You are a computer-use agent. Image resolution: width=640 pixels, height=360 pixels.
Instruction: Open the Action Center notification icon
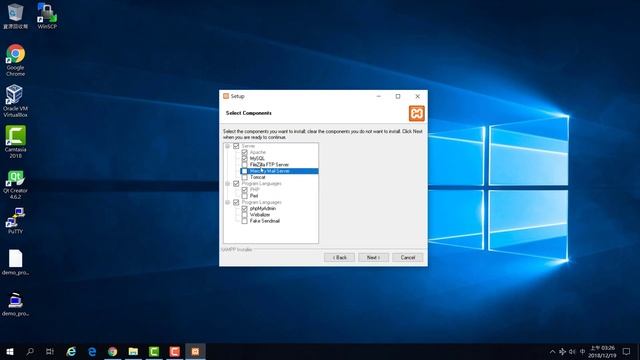pyautogui.click(x=627, y=351)
